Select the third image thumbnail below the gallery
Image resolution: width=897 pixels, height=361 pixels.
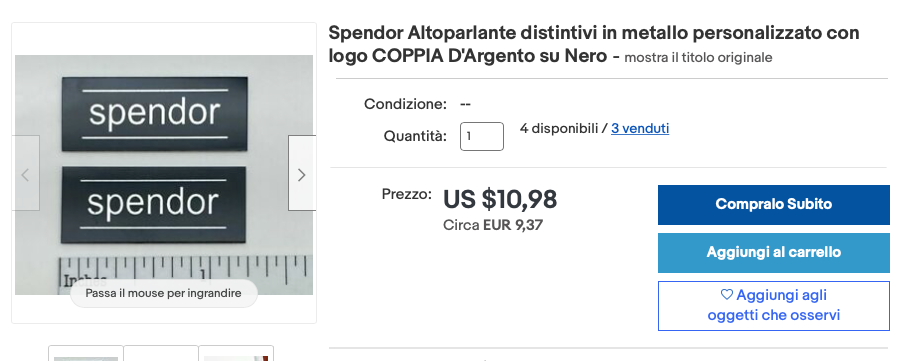click(236, 354)
